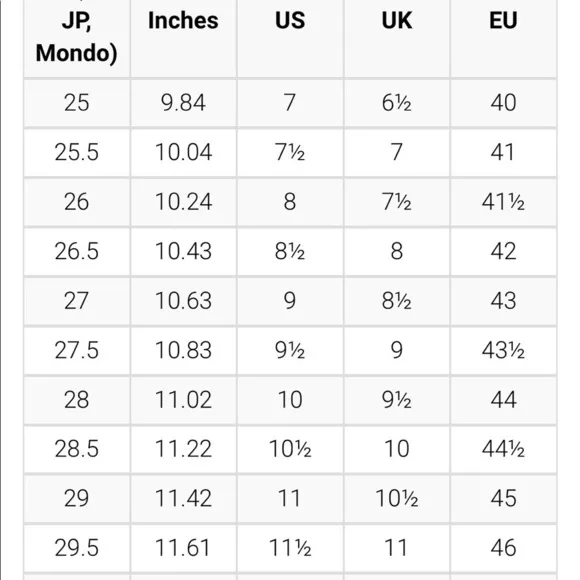The height and width of the screenshot is (580, 580).
Task: Click the Inches column header
Action: (183, 38)
